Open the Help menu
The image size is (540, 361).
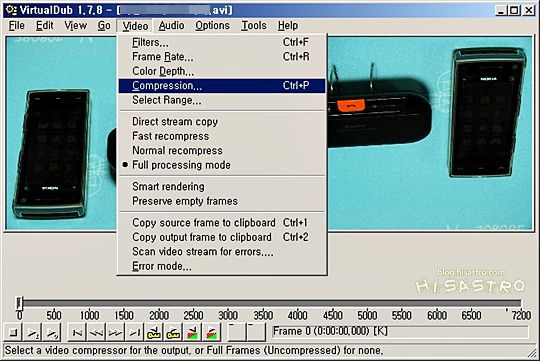tap(288, 26)
